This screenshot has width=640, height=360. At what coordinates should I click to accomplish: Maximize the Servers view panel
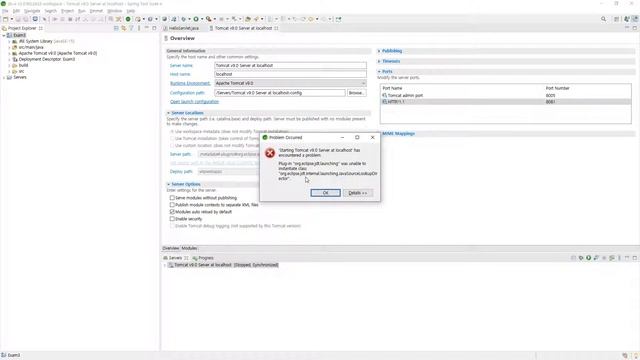(635, 258)
